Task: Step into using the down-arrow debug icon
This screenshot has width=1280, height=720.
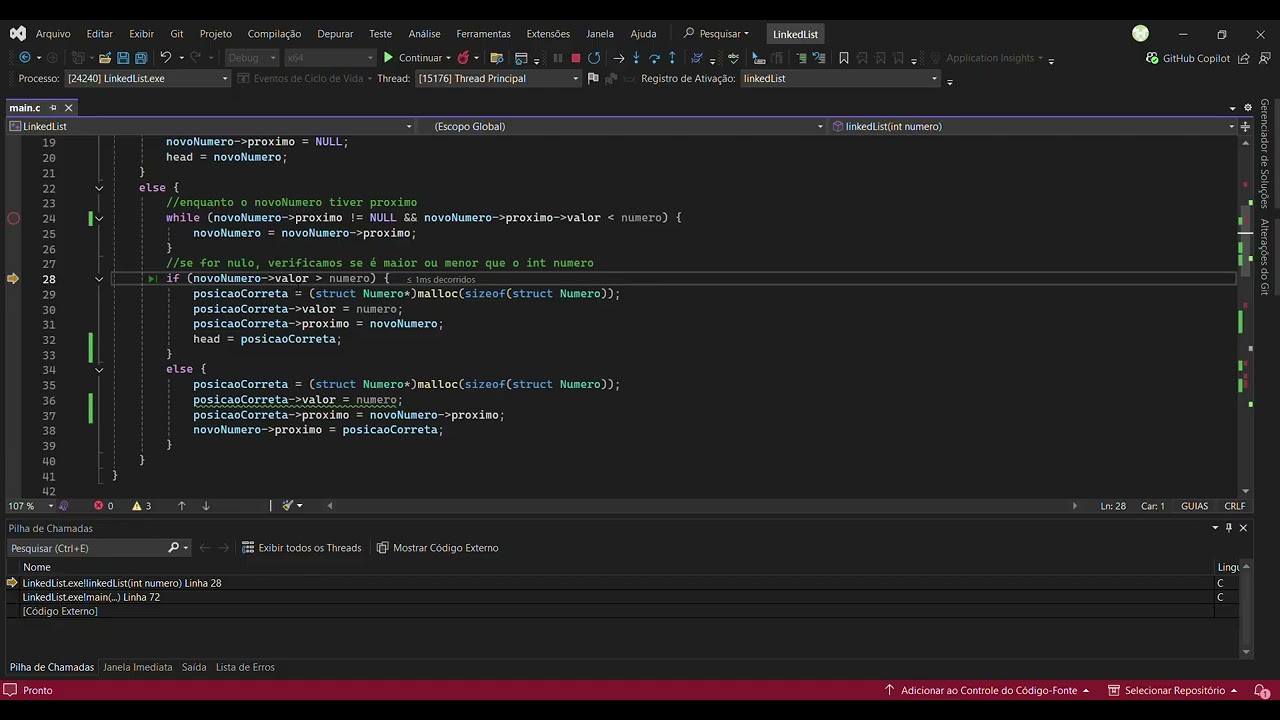Action: point(636,58)
